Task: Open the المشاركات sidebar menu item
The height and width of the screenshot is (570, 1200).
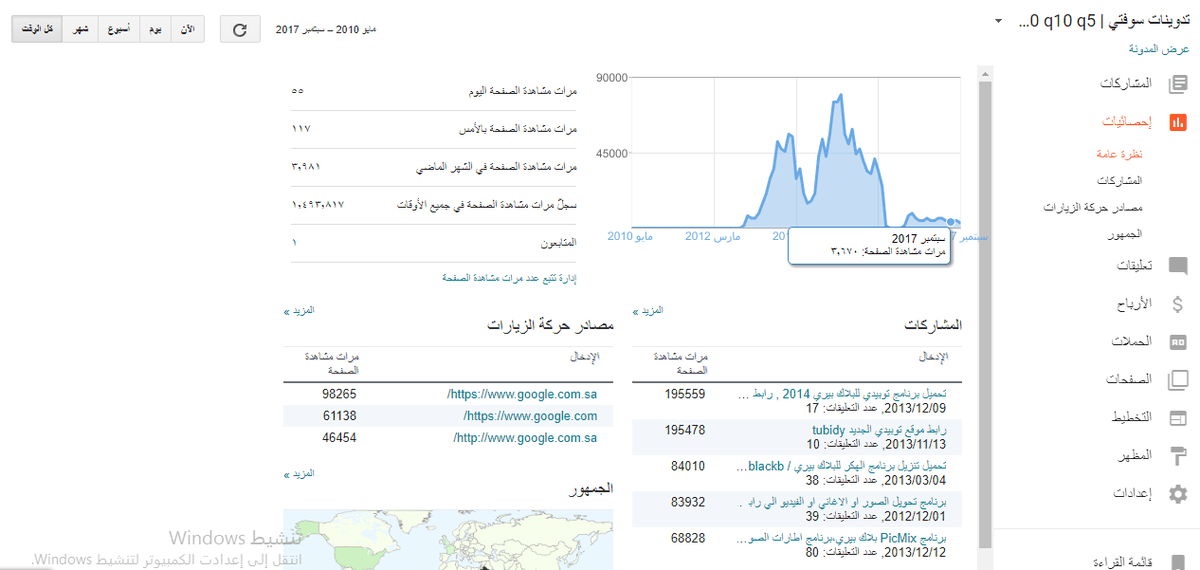Action: (x=1126, y=83)
